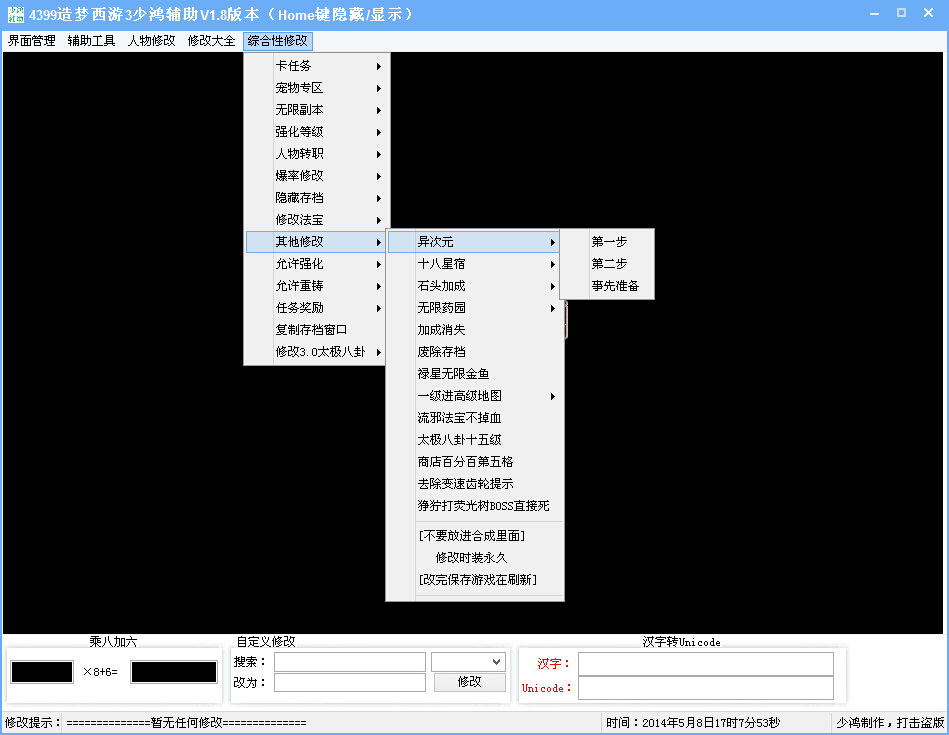Click the 修改 button
949x735 pixels.
click(470, 682)
